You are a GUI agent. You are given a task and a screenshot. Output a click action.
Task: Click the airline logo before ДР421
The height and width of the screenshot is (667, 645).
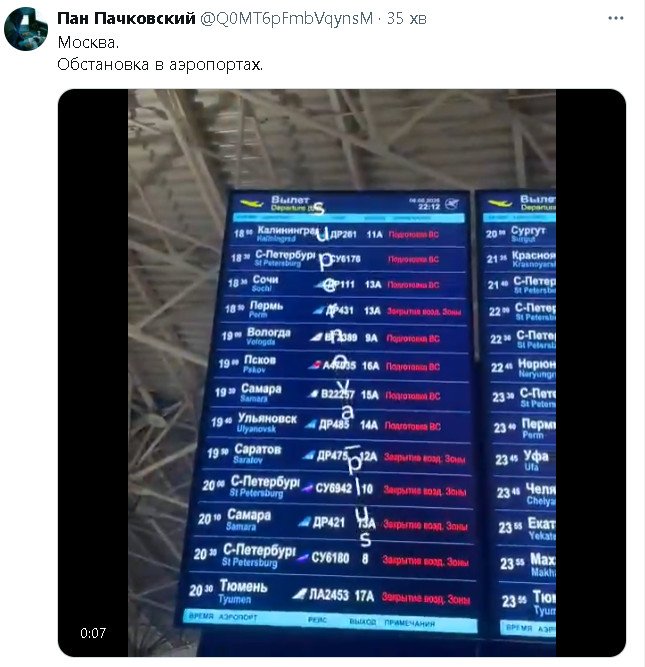tap(304, 522)
